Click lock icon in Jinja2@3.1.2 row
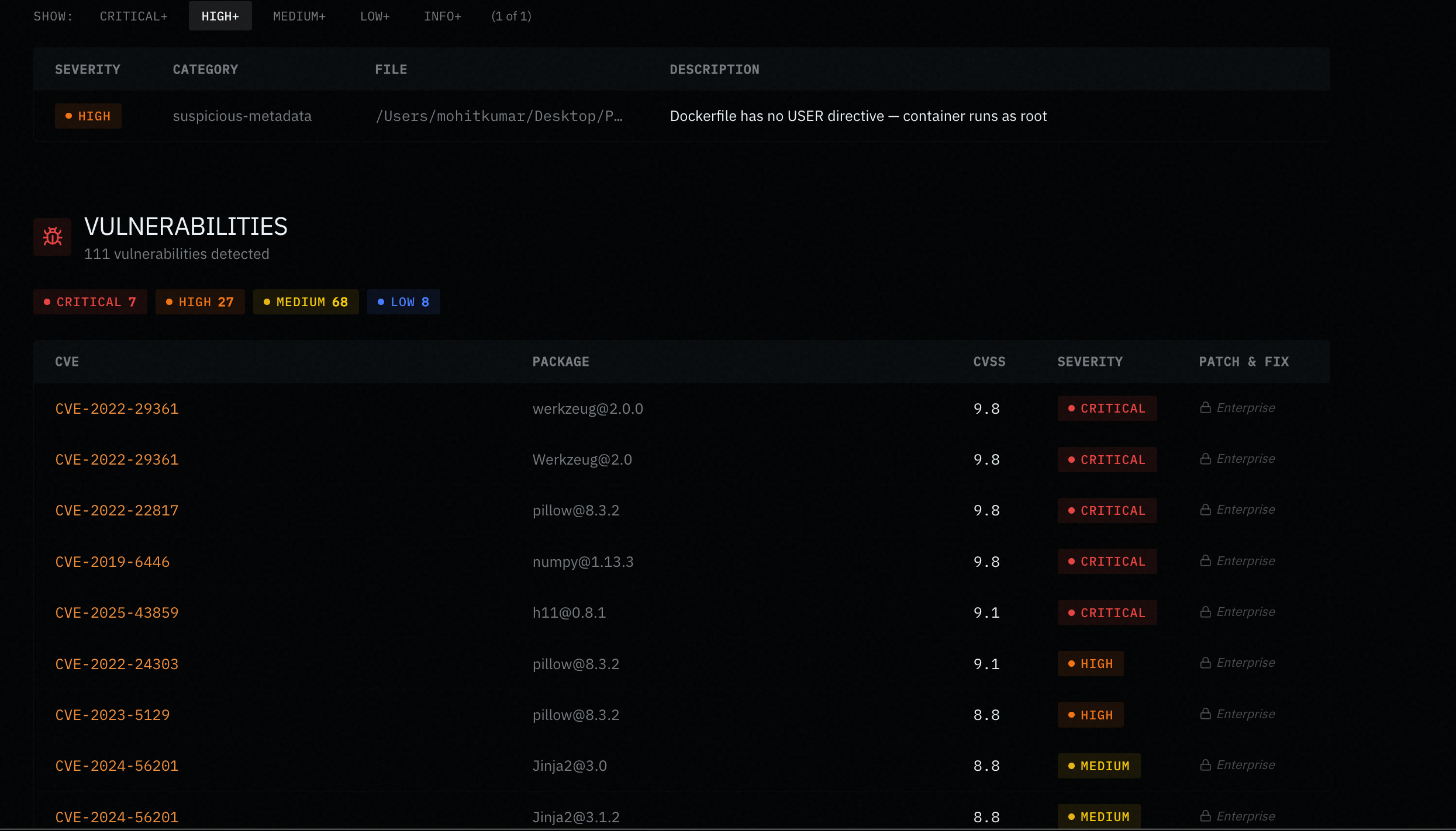 click(1205, 816)
